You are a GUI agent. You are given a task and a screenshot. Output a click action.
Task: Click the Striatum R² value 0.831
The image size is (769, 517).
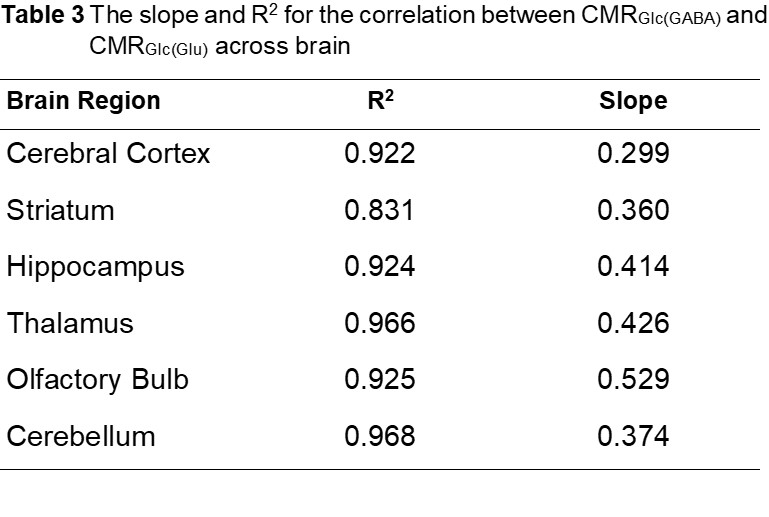379,210
